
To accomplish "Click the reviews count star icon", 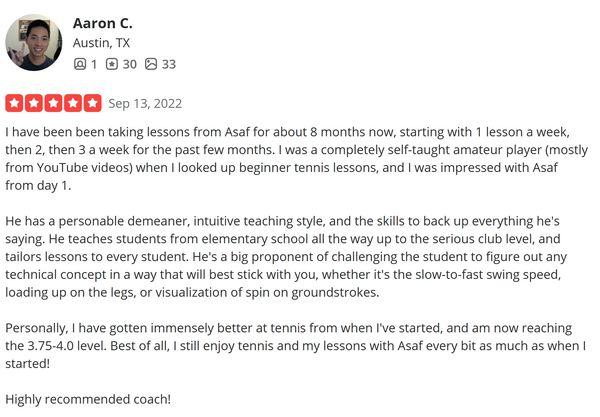I will 113,64.
